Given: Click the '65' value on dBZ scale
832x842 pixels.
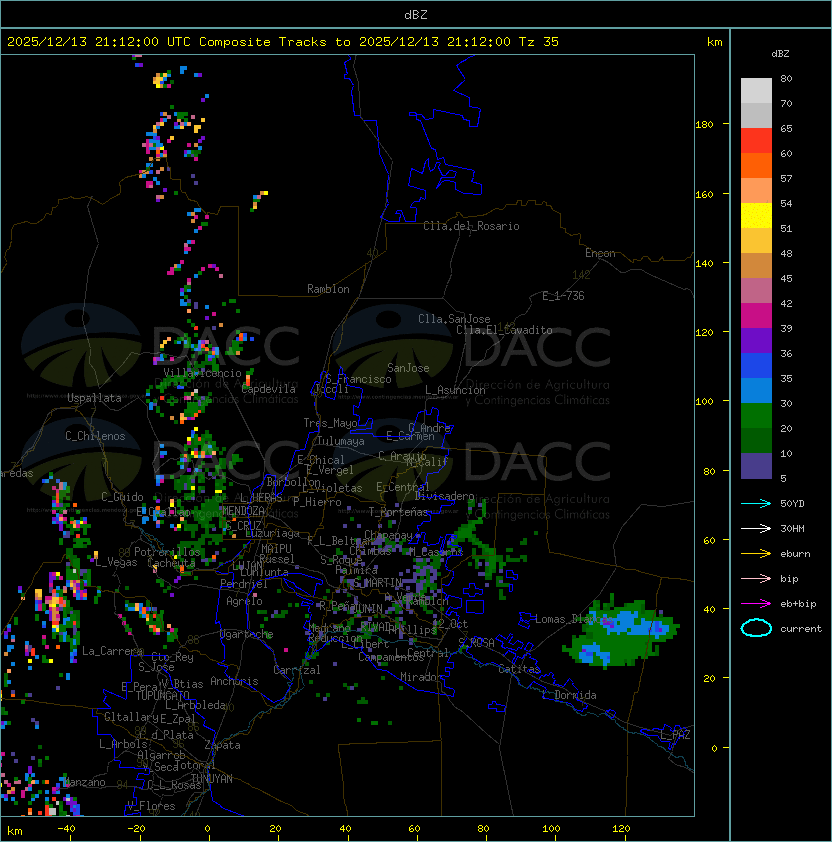Looking at the screenshot, I should pos(786,128).
